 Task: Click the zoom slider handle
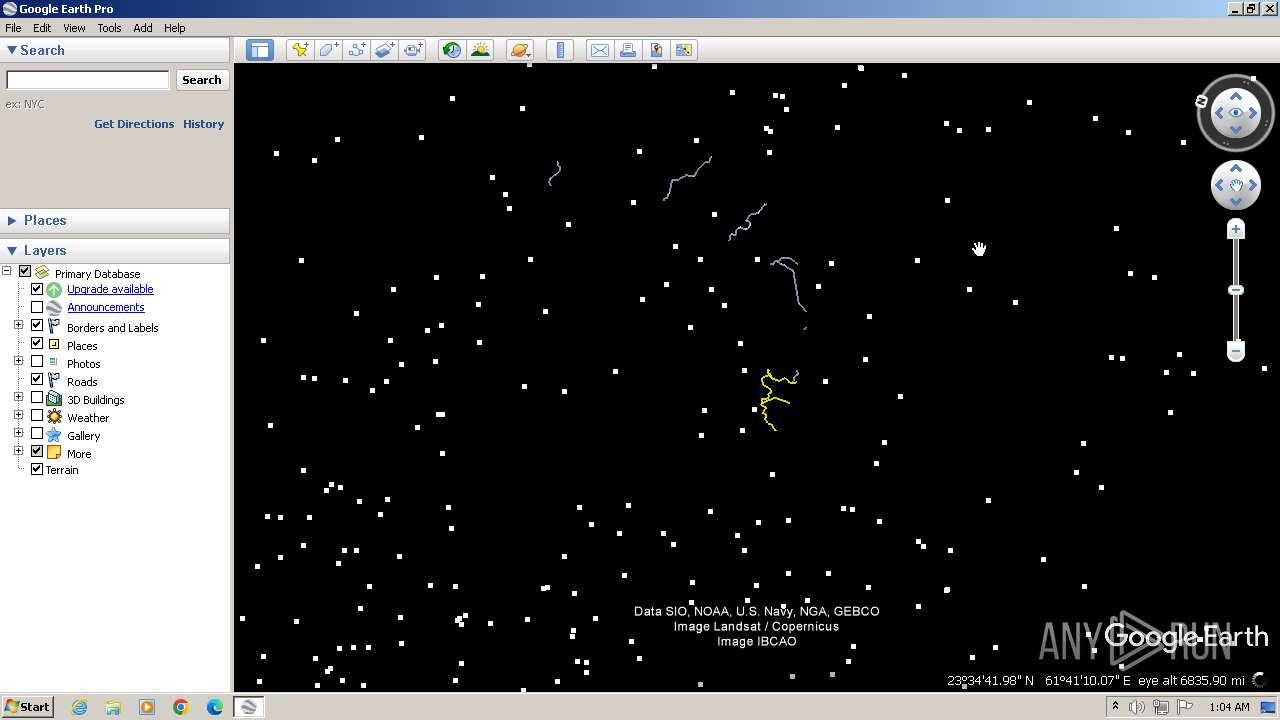[x=1236, y=290]
